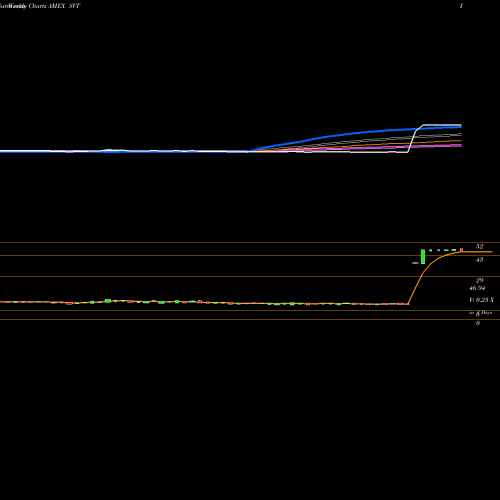Click the tall green candlestick bar
Image resolution: width=500 pixels, height=500 pixels.
pos(423,257)
